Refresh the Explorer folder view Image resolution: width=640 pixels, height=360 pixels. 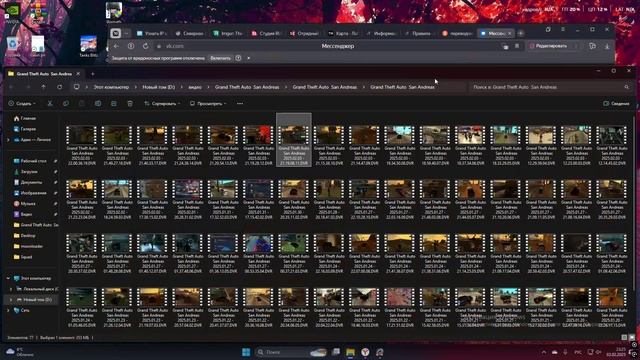click(x=60, y=87)
